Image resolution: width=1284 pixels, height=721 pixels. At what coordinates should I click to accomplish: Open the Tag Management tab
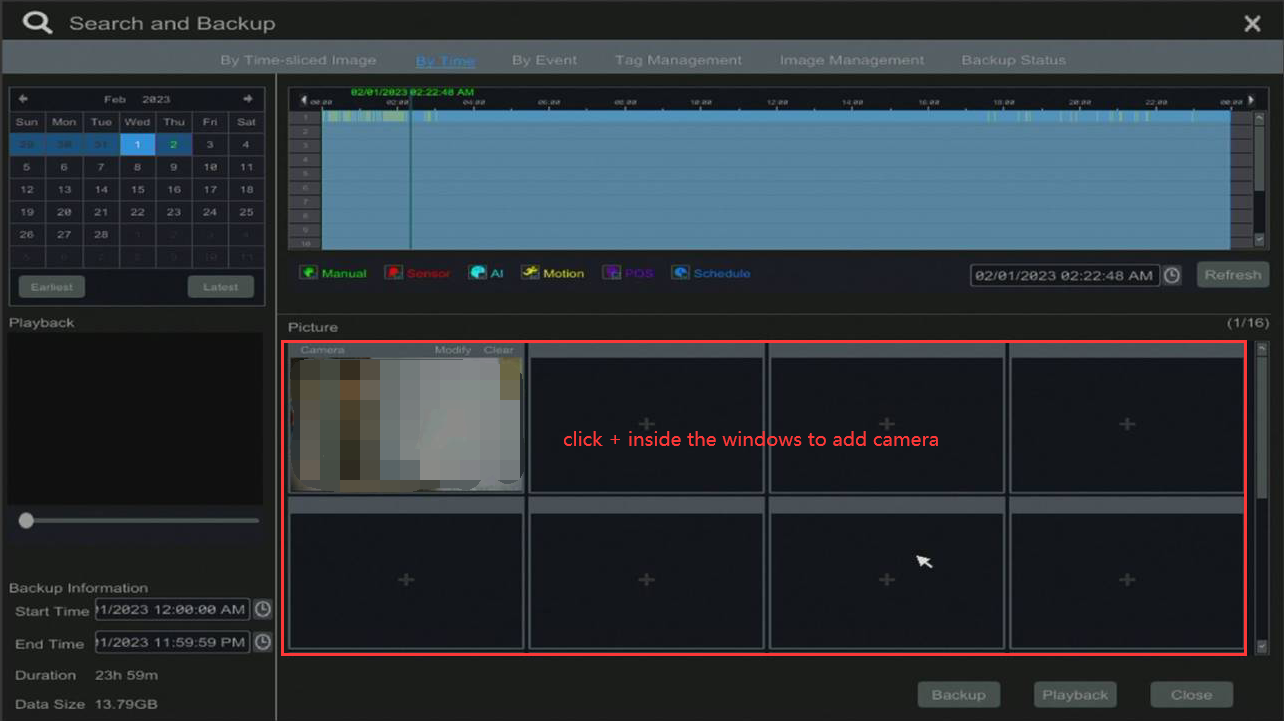pyautogui.click(x=678, y=60)
